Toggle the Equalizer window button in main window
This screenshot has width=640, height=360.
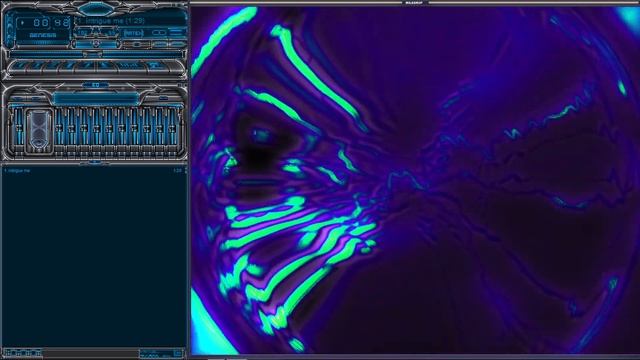coord(160,44)
